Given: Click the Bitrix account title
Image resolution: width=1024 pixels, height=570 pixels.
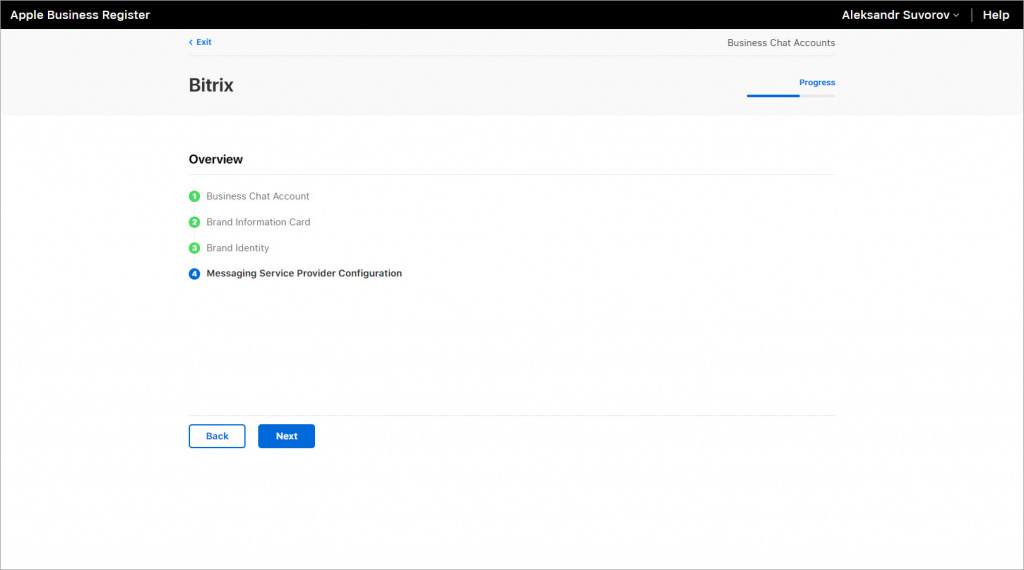Looking at the screenshot, I should tap(211, 85).
